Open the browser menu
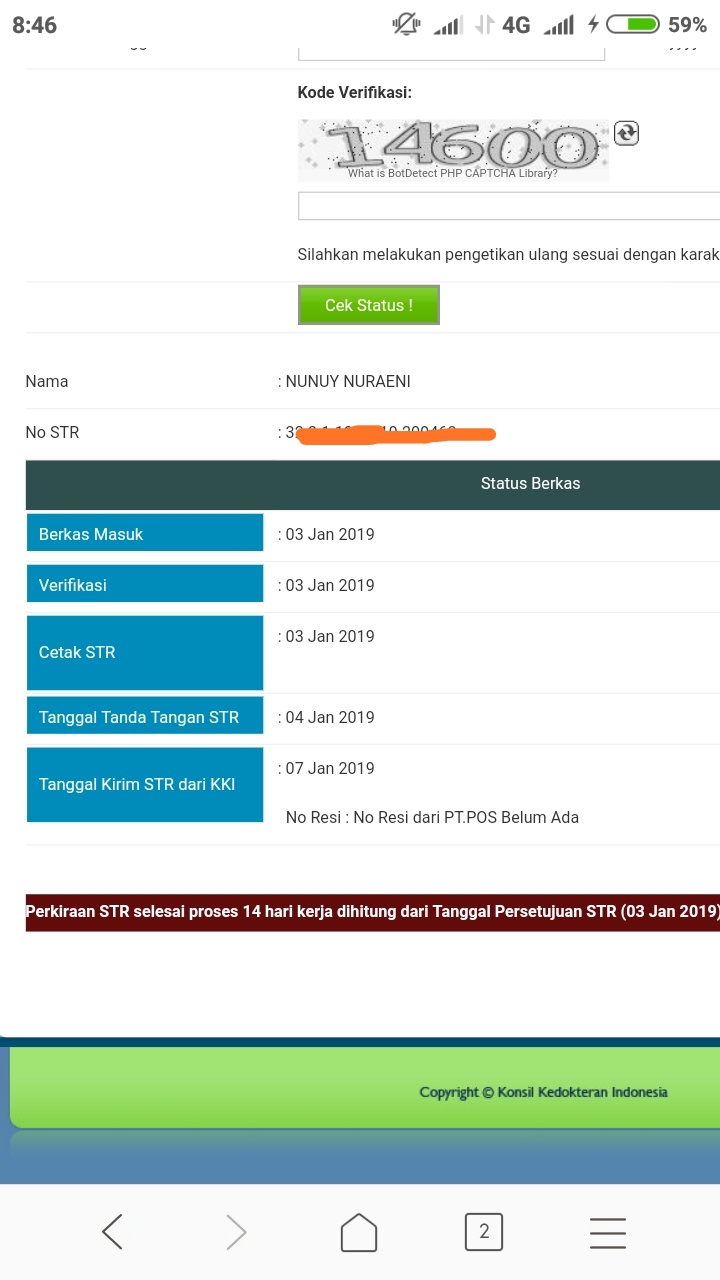The width and height of the screenshot is (720, 1280). [608, 1232]
